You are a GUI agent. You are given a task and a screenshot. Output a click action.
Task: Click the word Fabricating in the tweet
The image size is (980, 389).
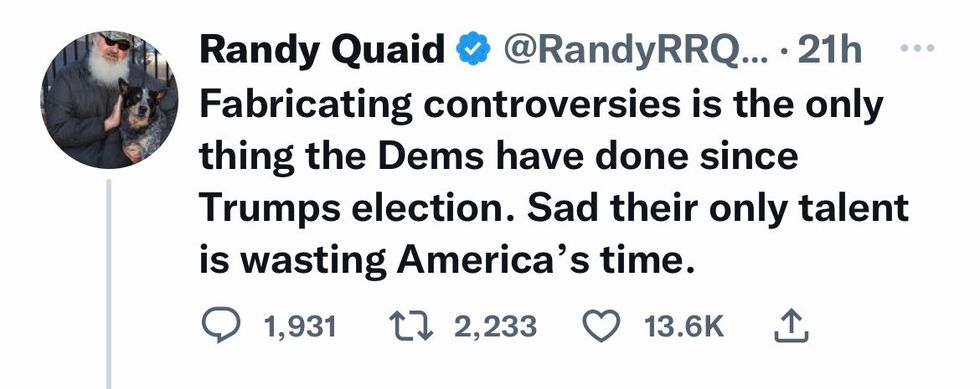[306, 106]
